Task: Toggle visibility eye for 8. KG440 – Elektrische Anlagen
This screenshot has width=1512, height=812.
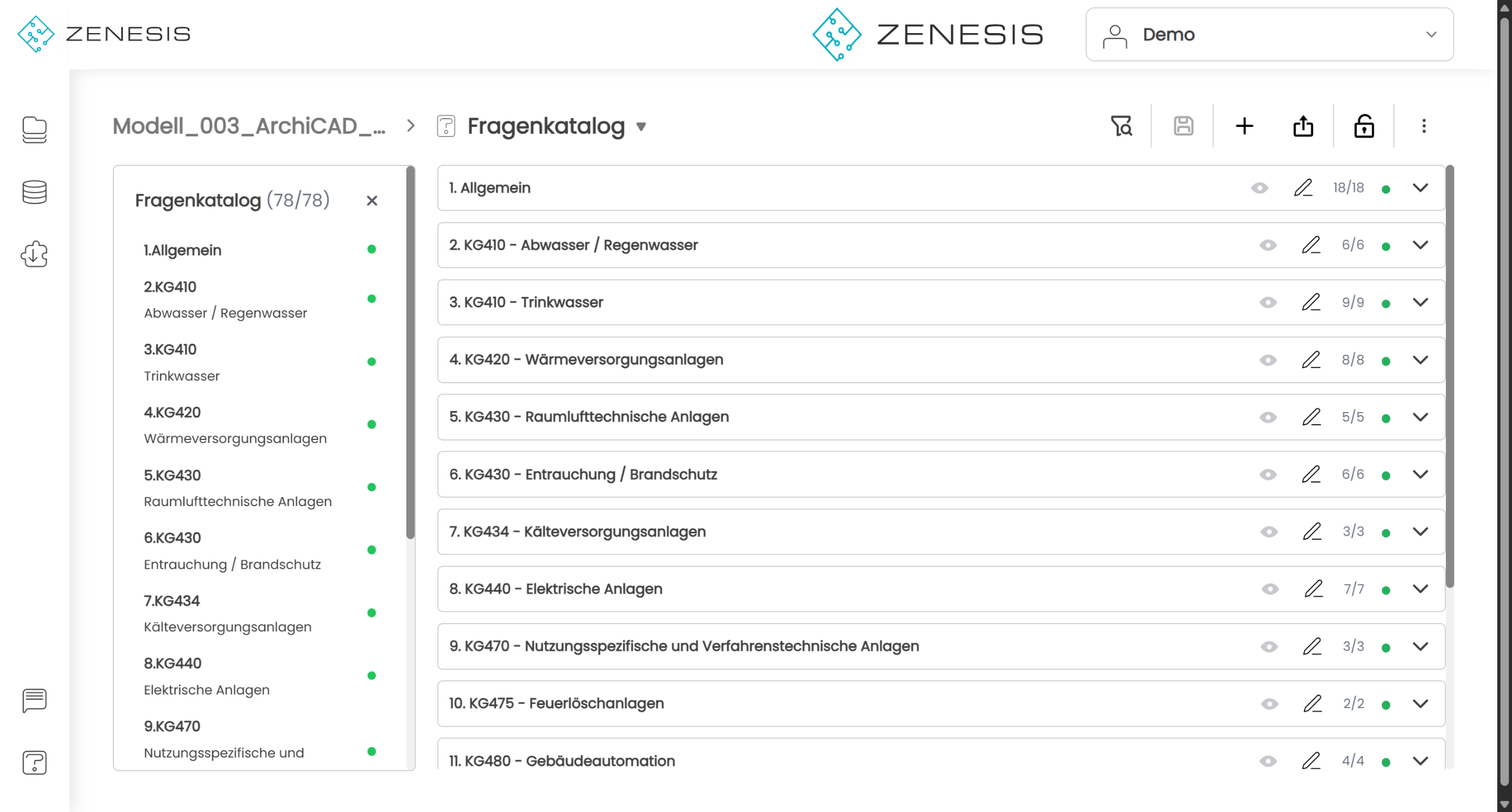Action: tap(1270, 589)
